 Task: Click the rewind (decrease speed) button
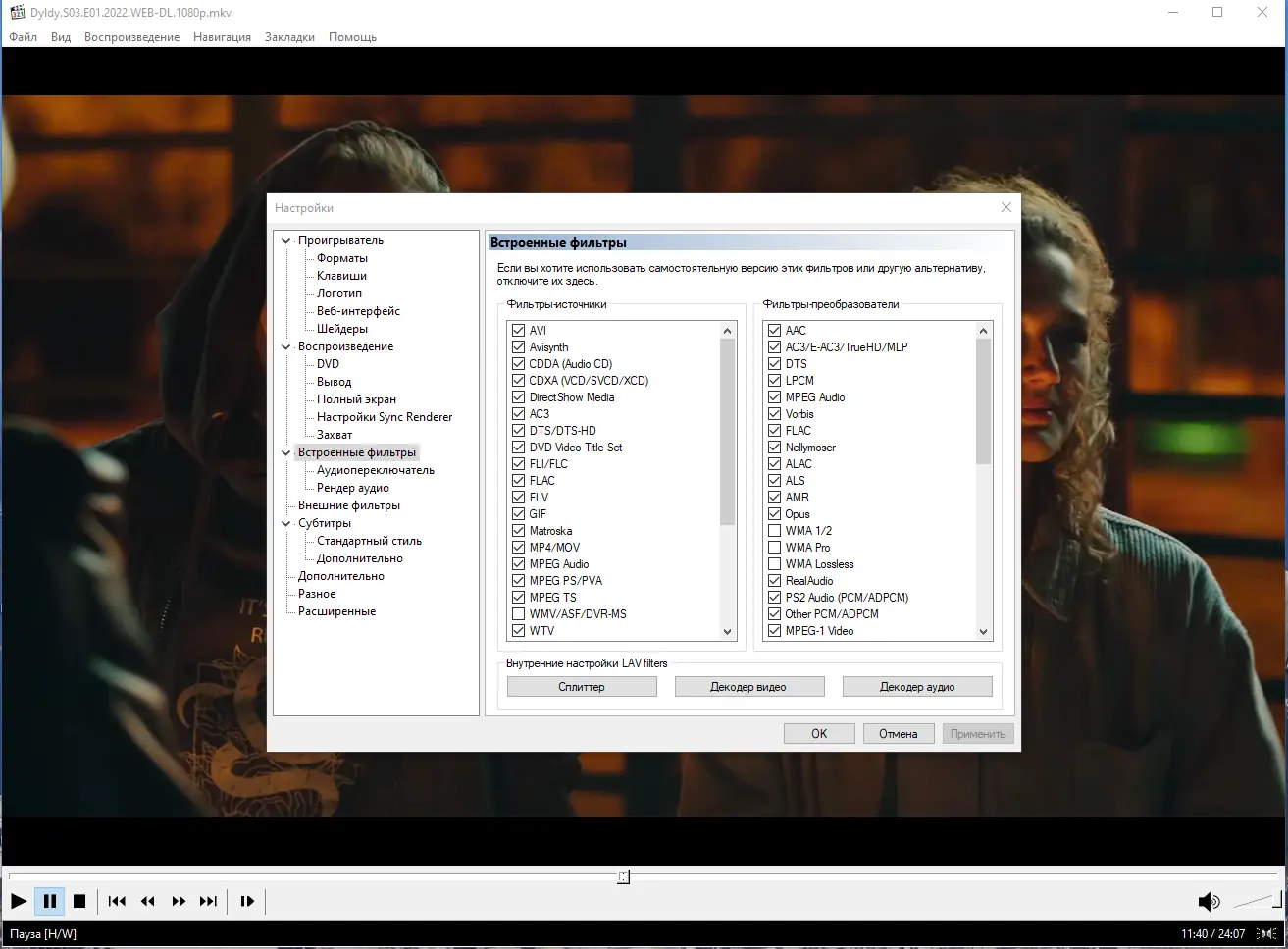point(148,901)
